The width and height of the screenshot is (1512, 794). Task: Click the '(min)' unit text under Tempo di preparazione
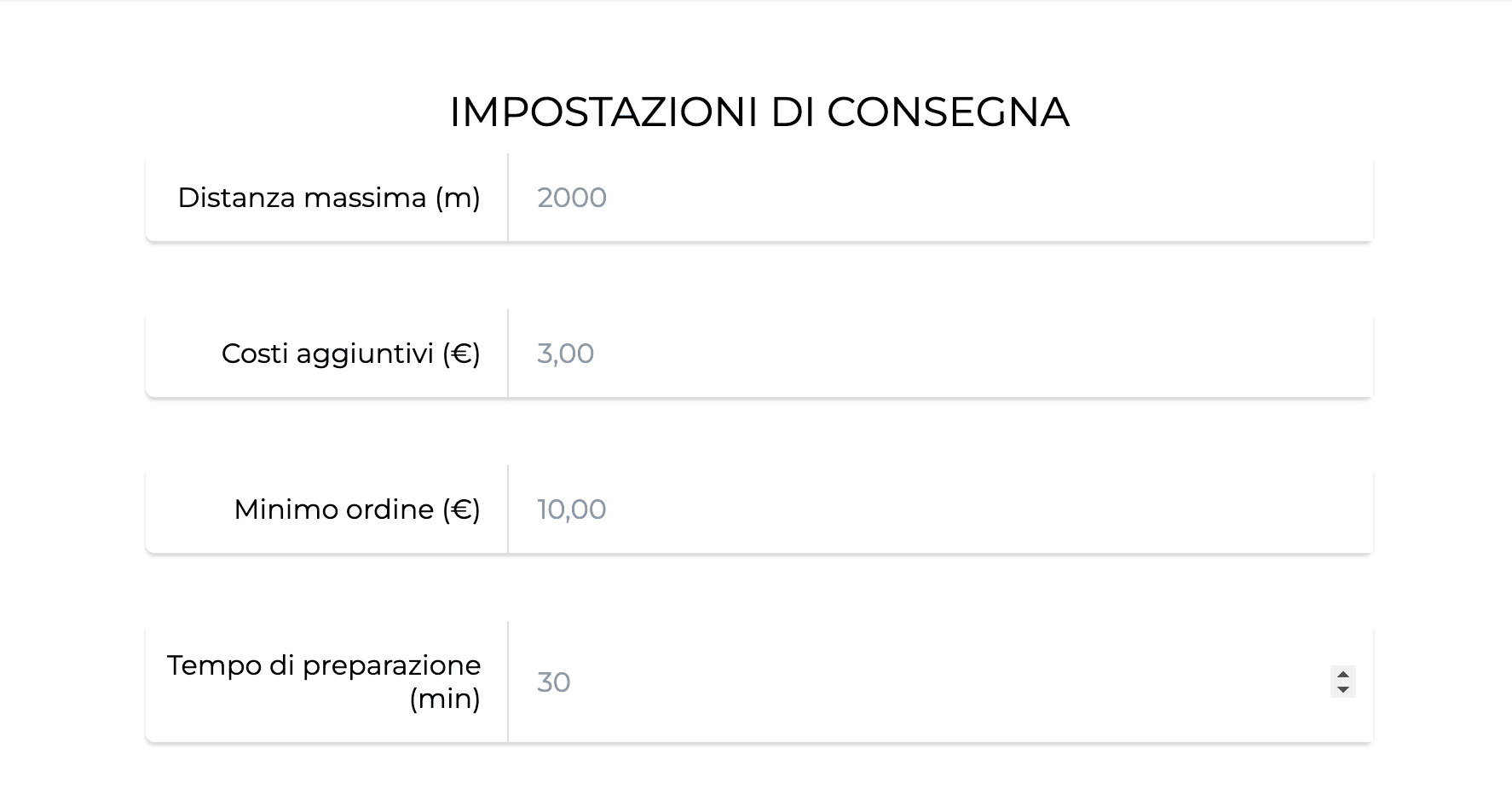coord(445,699)
